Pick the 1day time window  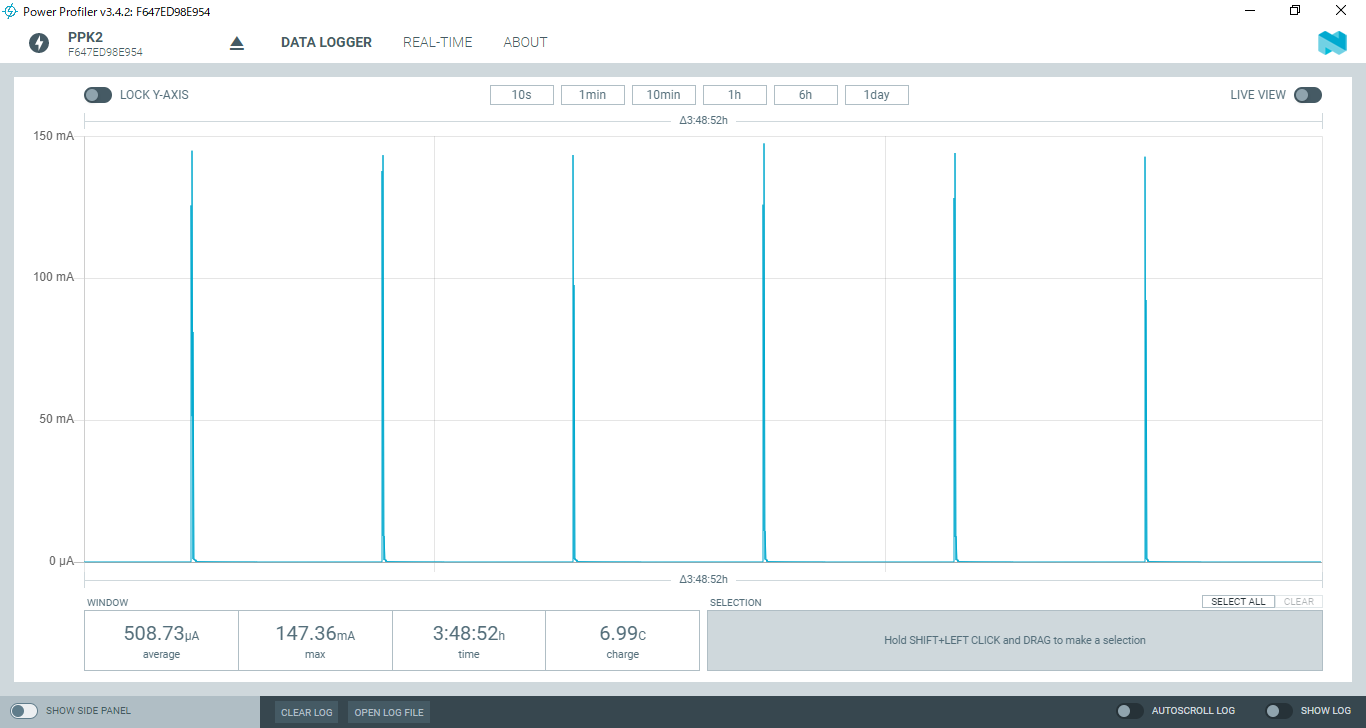876,95
